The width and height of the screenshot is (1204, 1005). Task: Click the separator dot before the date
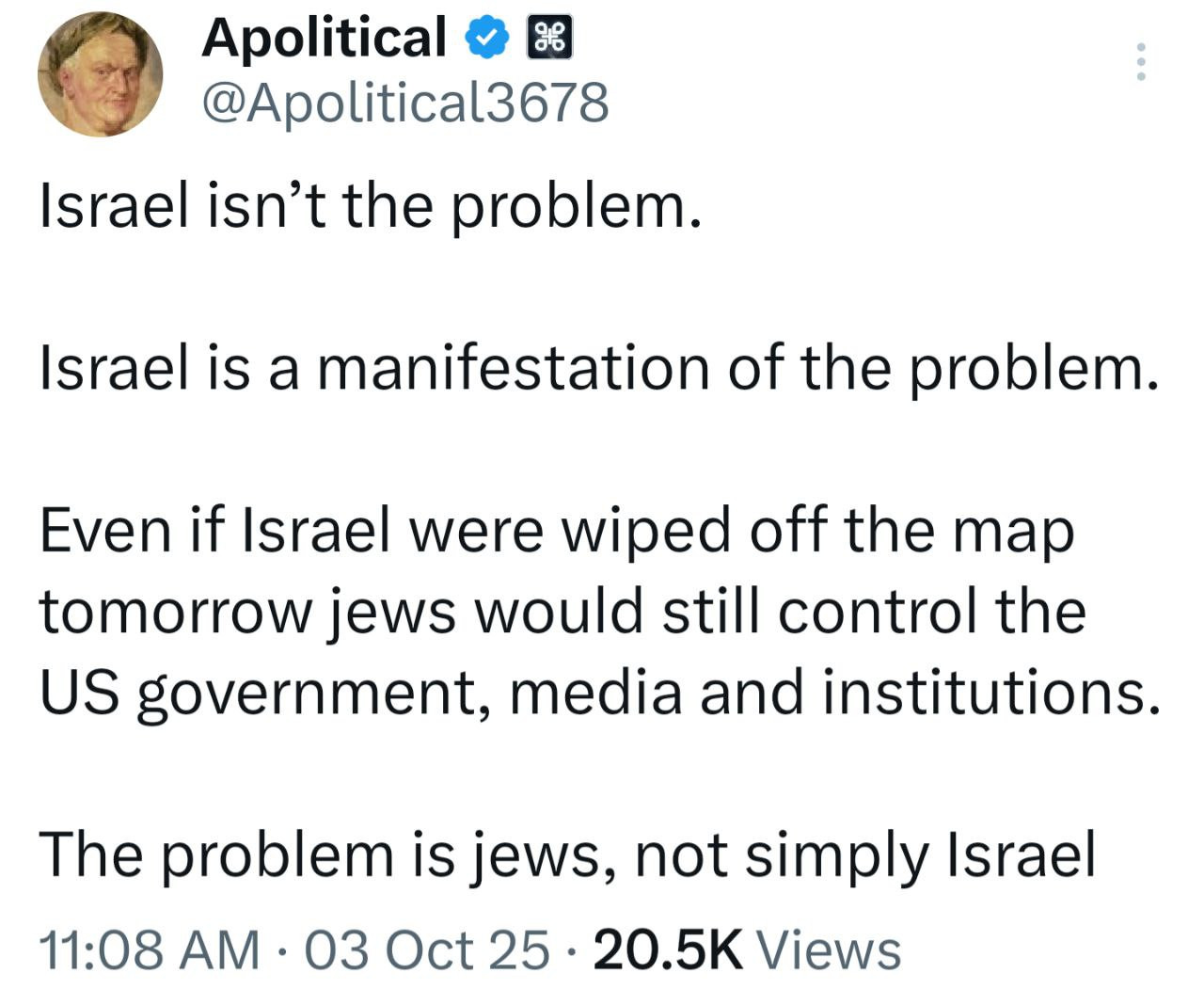(283, 949)
